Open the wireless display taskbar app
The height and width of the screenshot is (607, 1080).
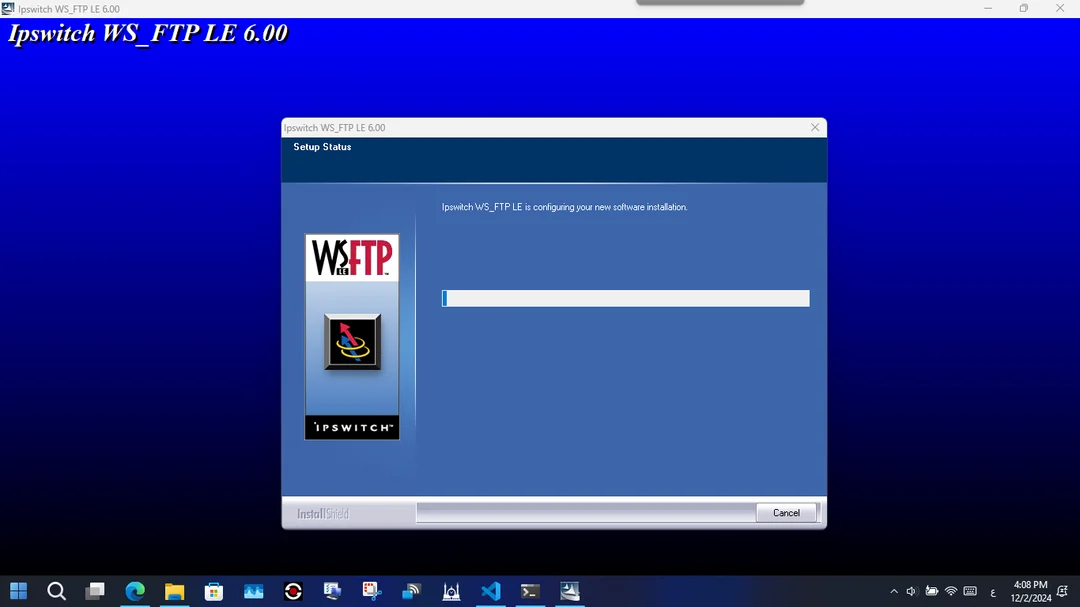(x=411, y=591)
